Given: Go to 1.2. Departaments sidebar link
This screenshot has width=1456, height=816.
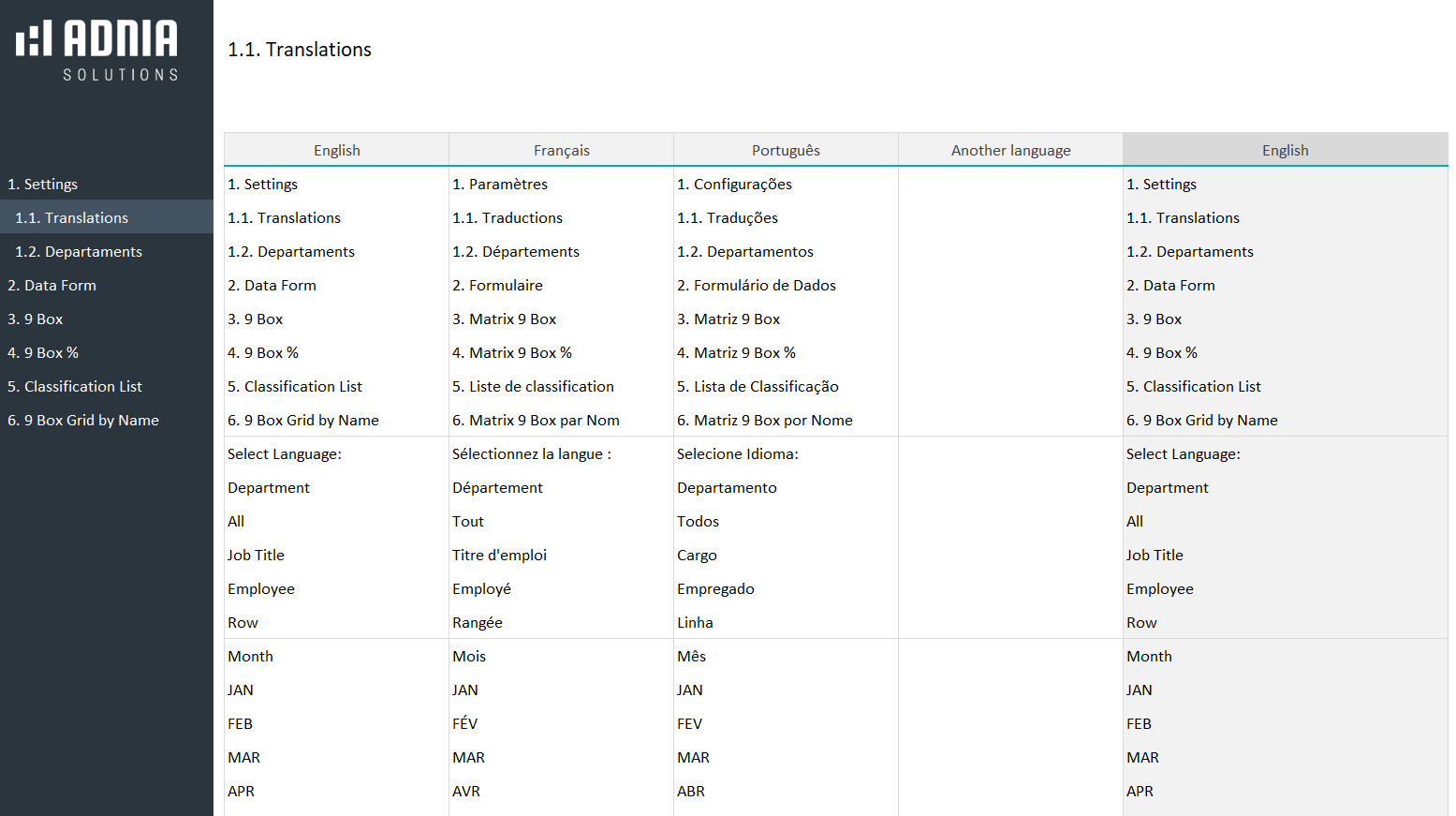Looking at the screenshot, I should 79,252.
